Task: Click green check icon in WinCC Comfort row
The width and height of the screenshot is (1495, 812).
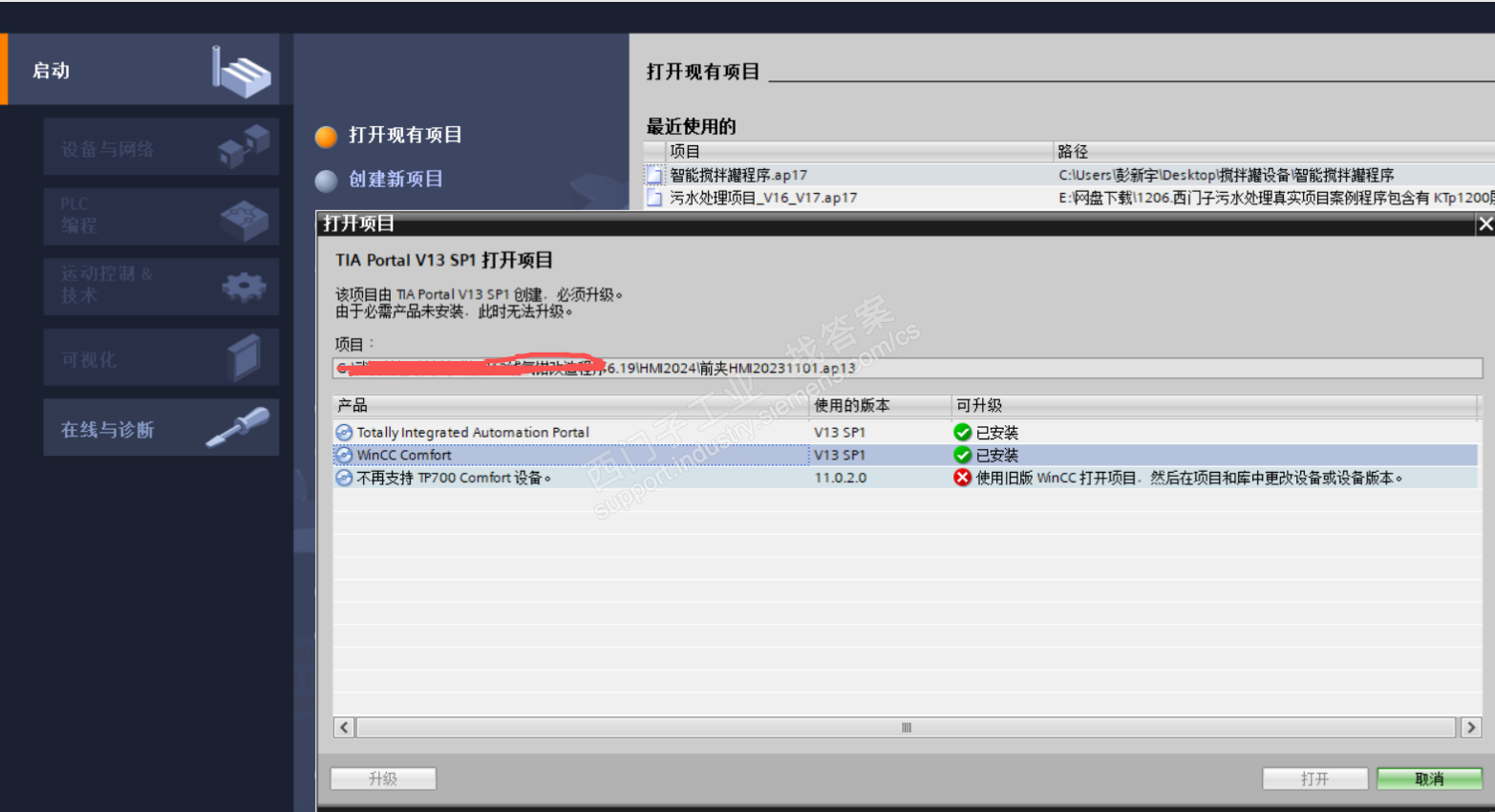Action: (962, 455)
